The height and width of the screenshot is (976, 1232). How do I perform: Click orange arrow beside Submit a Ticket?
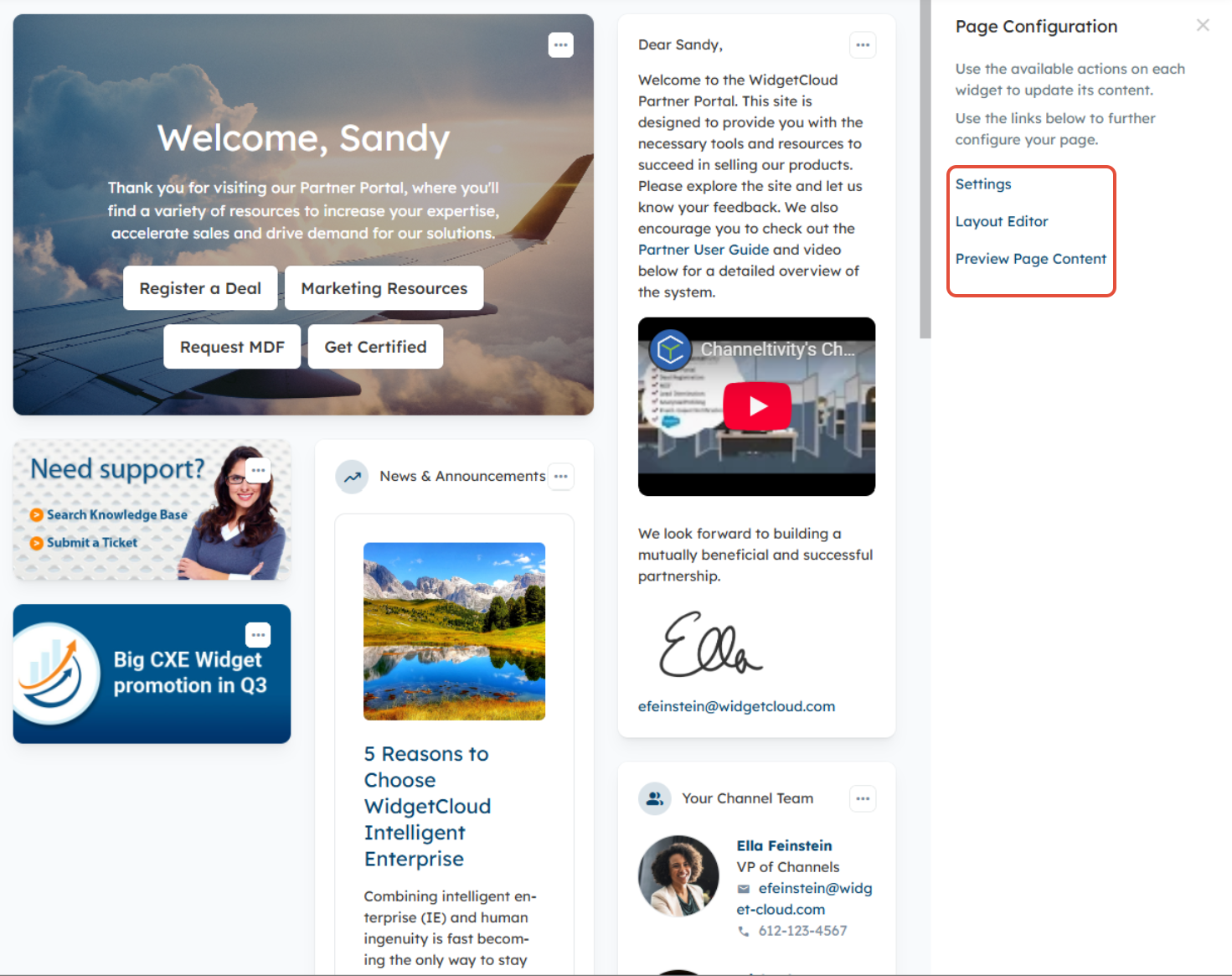coord(36,544)
